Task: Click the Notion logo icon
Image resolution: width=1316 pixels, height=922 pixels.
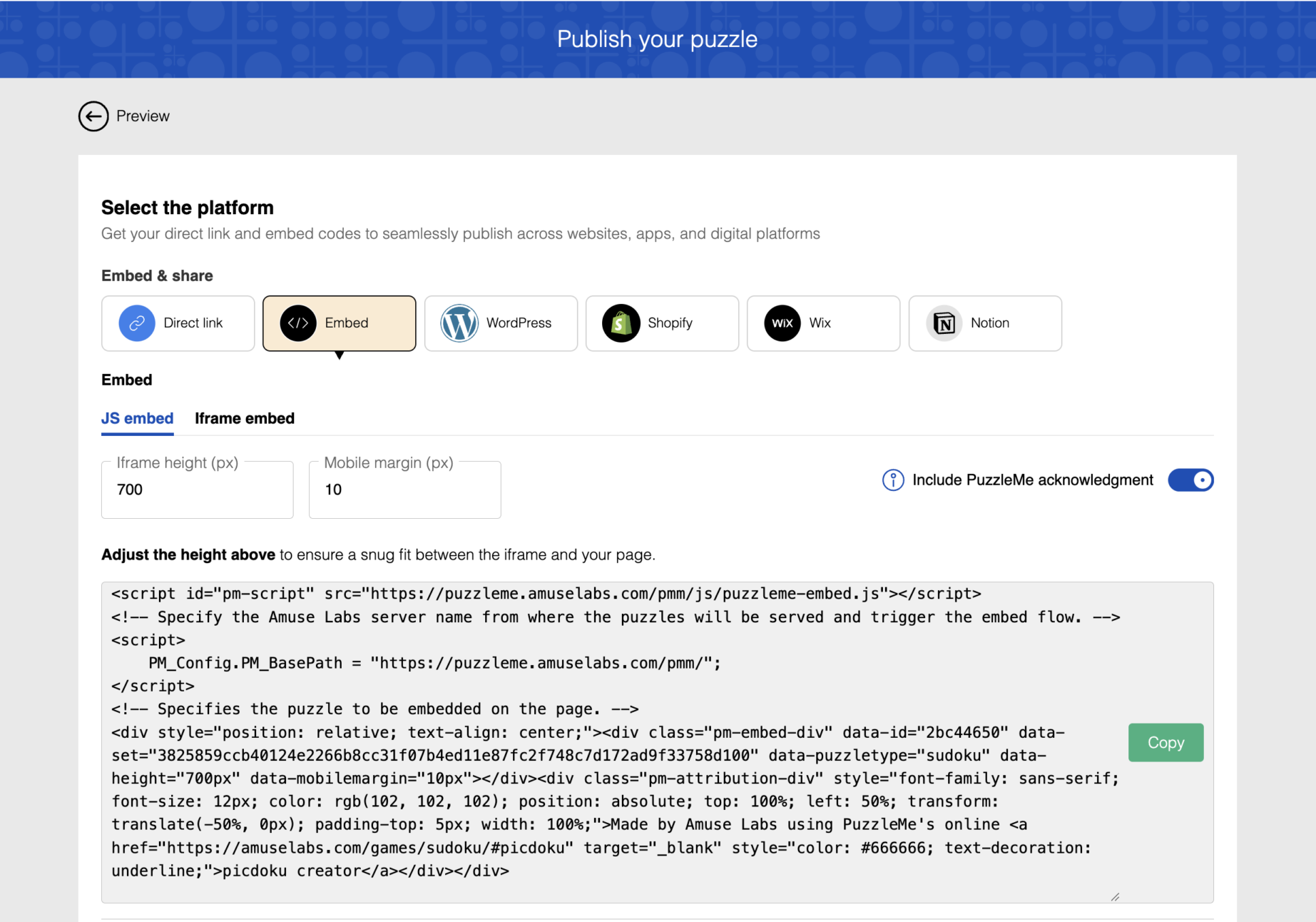Action: 944,323
